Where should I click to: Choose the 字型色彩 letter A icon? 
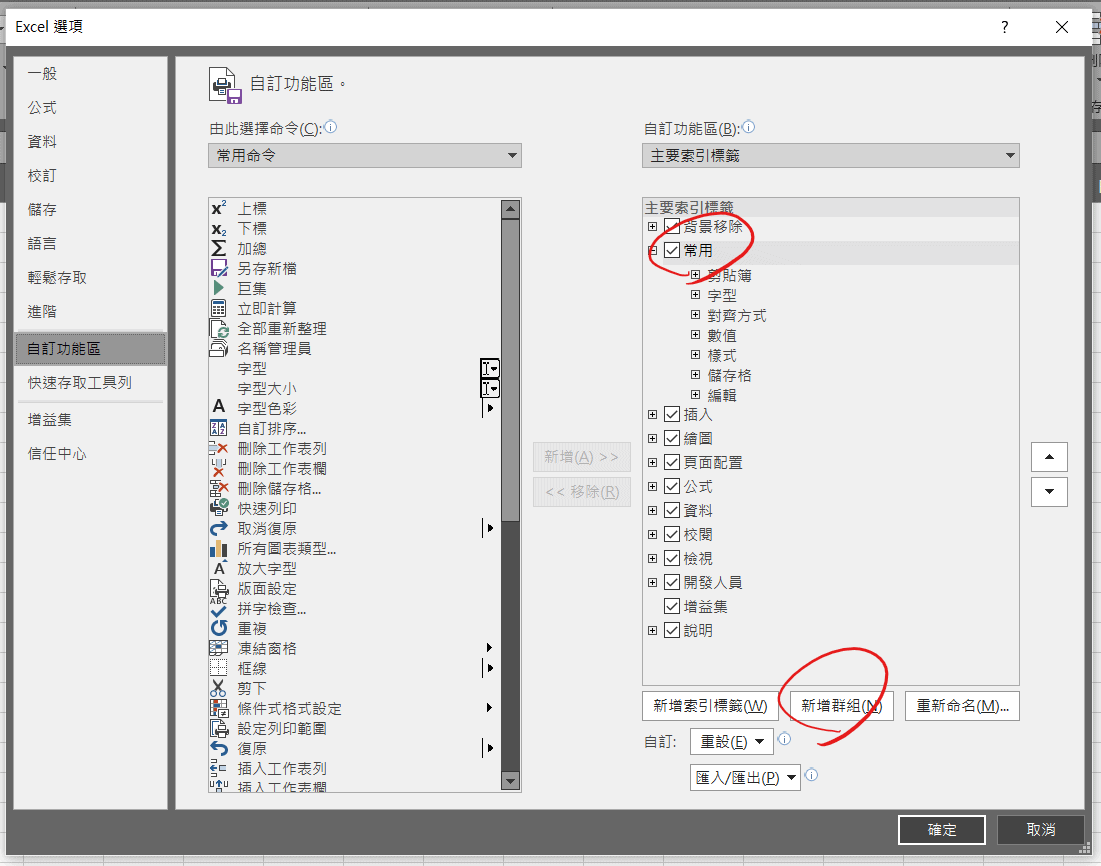[218, 408]
